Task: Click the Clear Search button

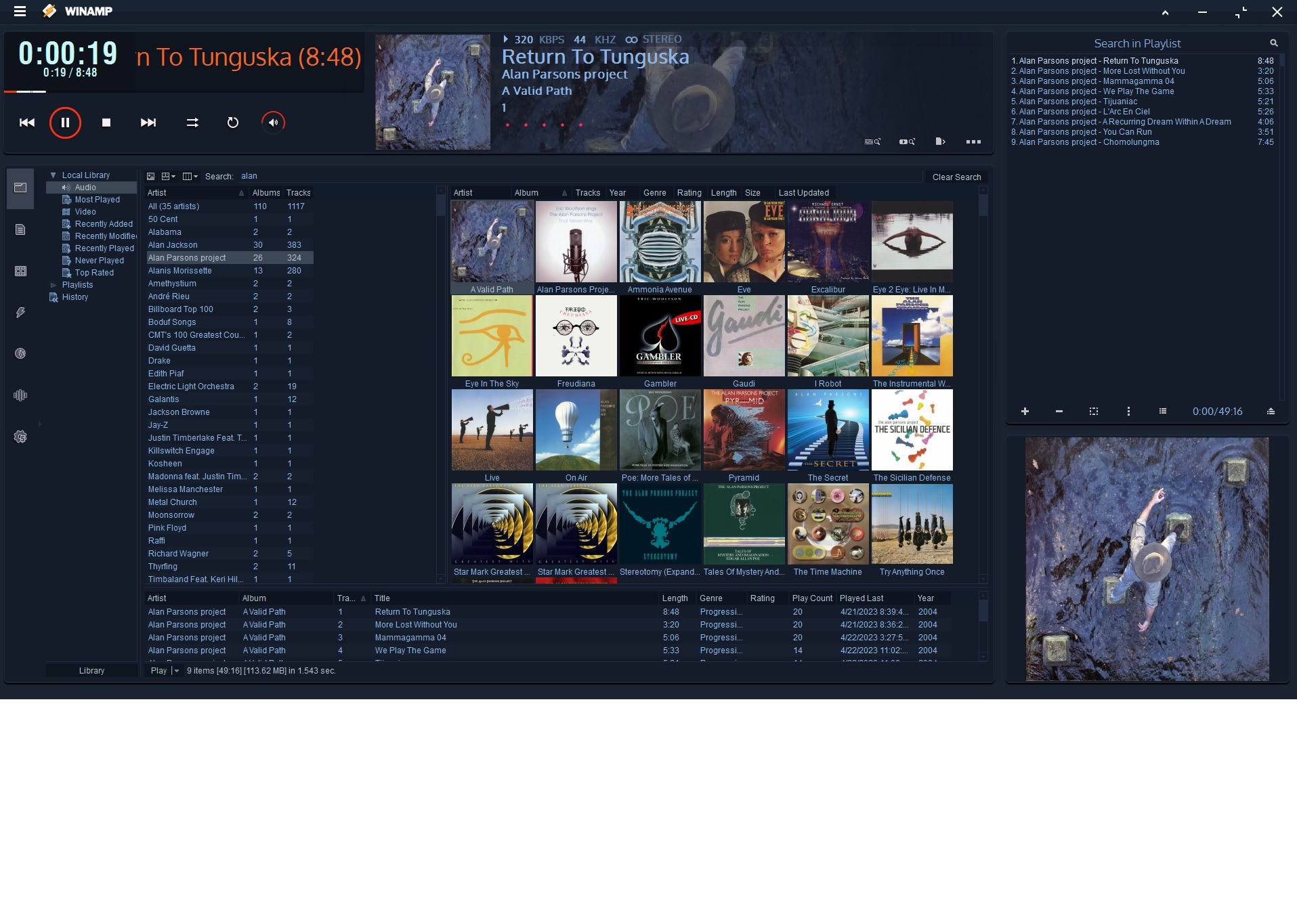Action: [956, 177]
